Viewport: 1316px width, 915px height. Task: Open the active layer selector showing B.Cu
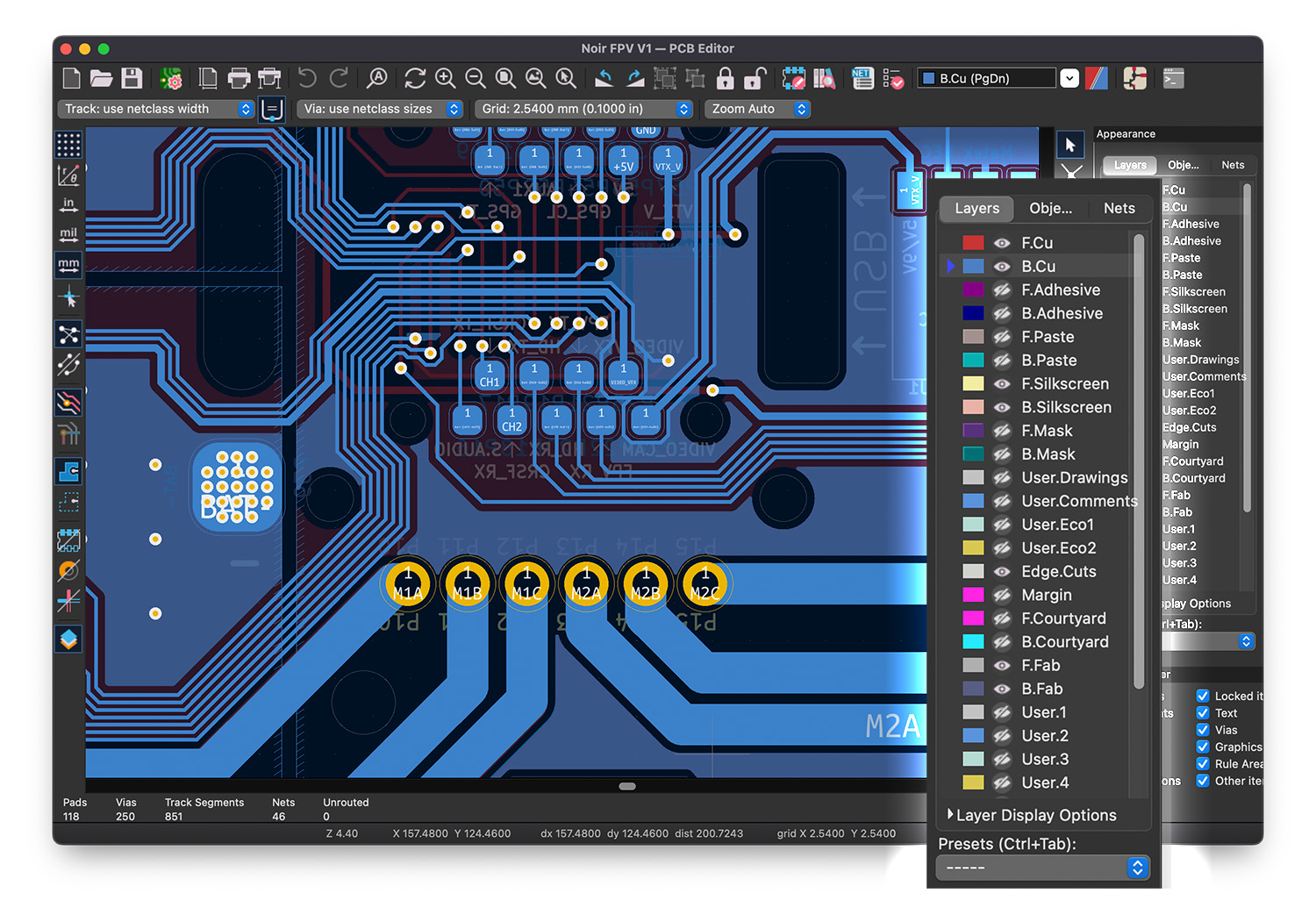986,77
